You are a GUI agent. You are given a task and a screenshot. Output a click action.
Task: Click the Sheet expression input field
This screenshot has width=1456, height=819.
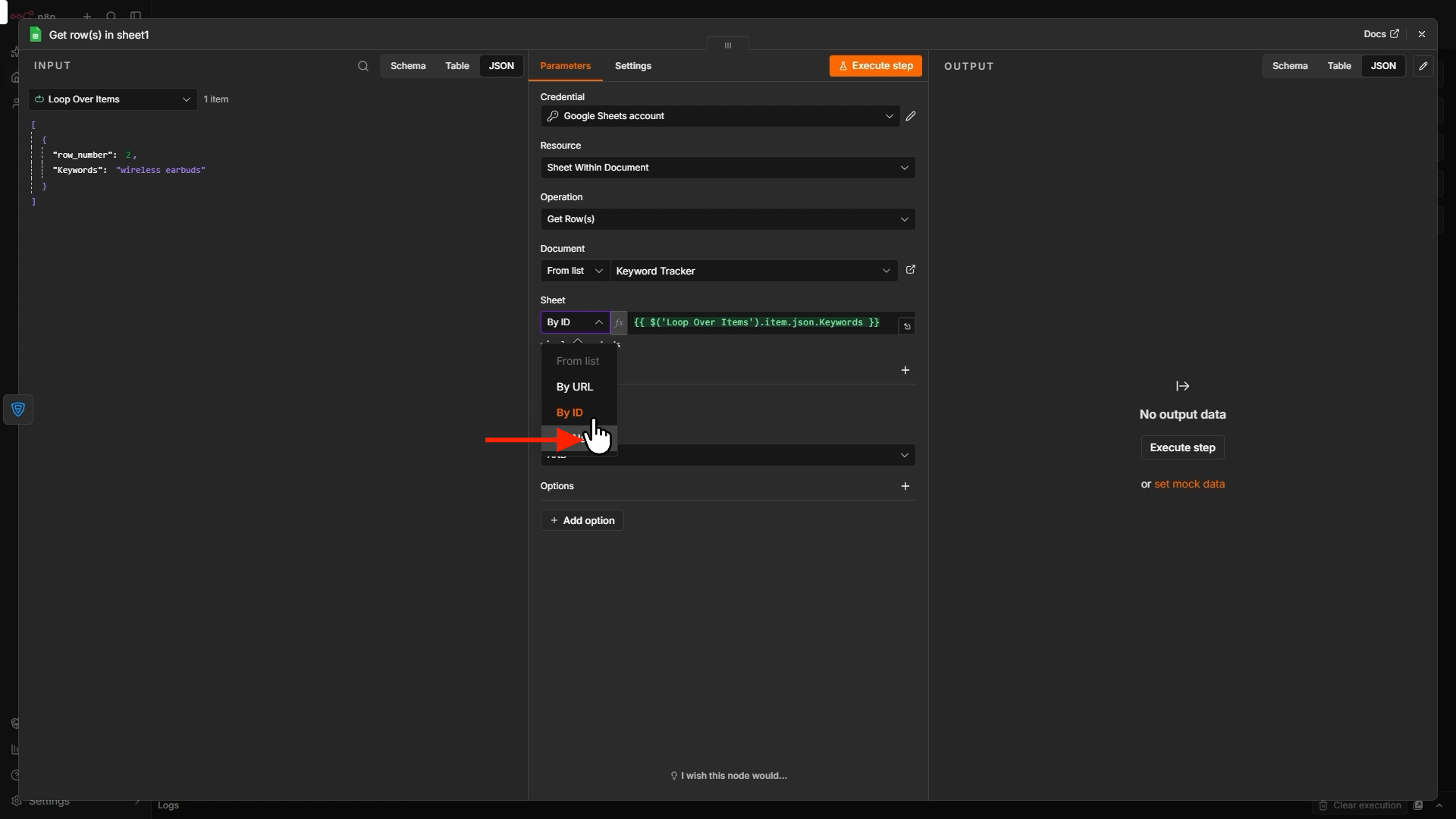click(762, 322)
